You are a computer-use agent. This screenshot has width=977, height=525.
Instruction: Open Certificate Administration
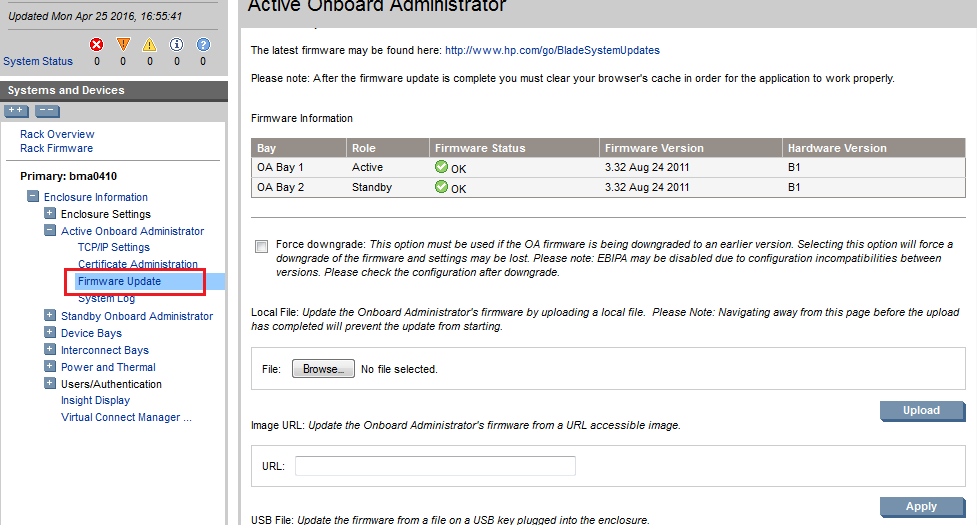tap(138, 264)
